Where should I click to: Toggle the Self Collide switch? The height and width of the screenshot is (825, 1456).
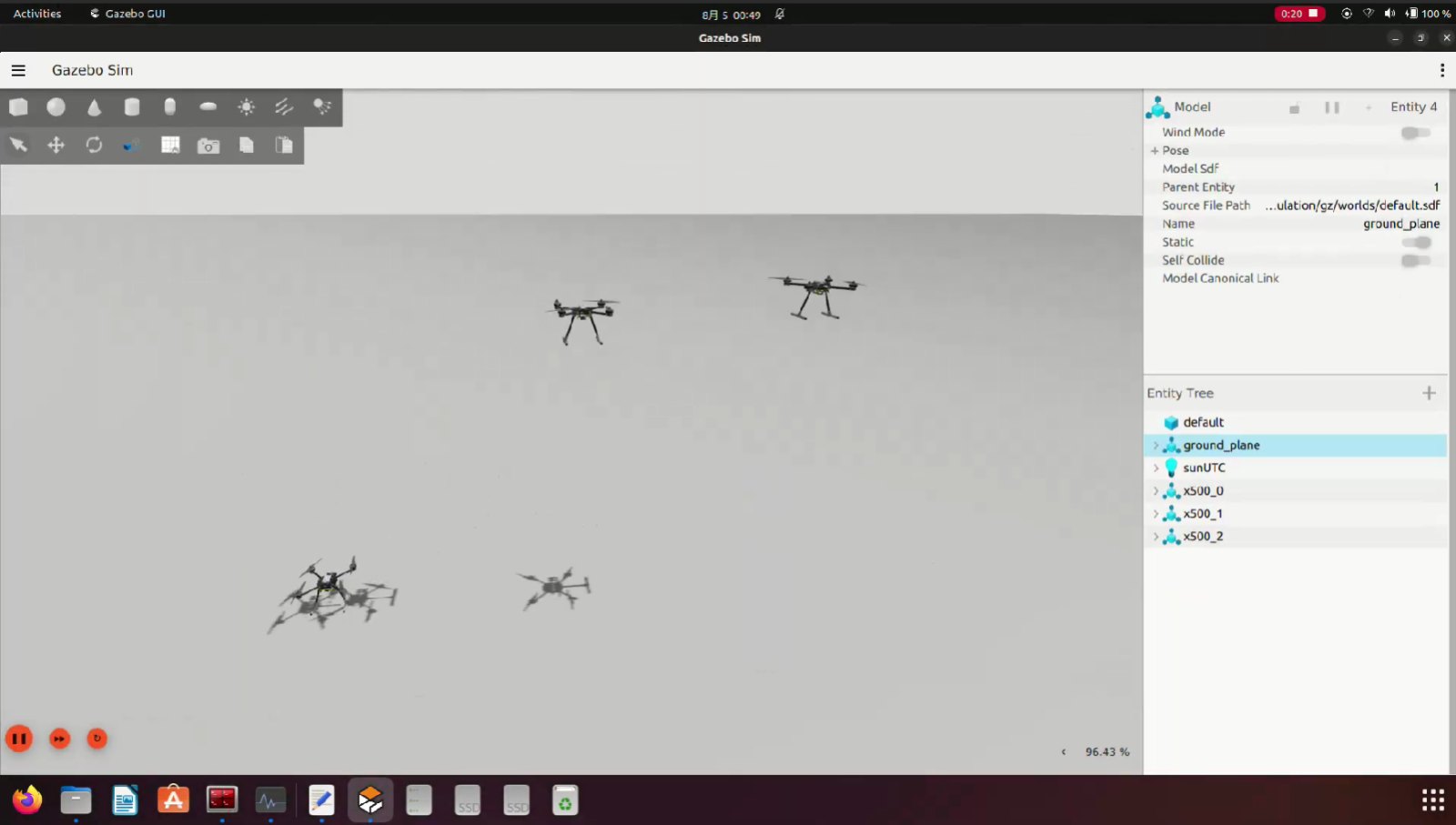pos(1415,260)
